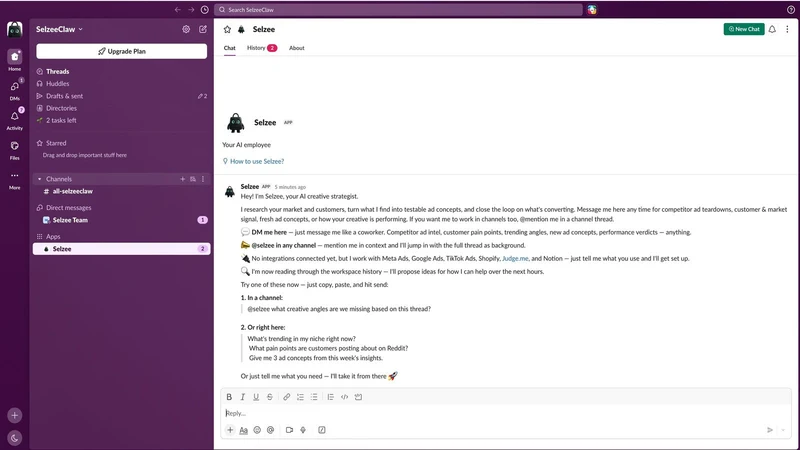Follow the Judge.me link in the message
This screenshot has height=450, width=800.
tap(515, 259)
